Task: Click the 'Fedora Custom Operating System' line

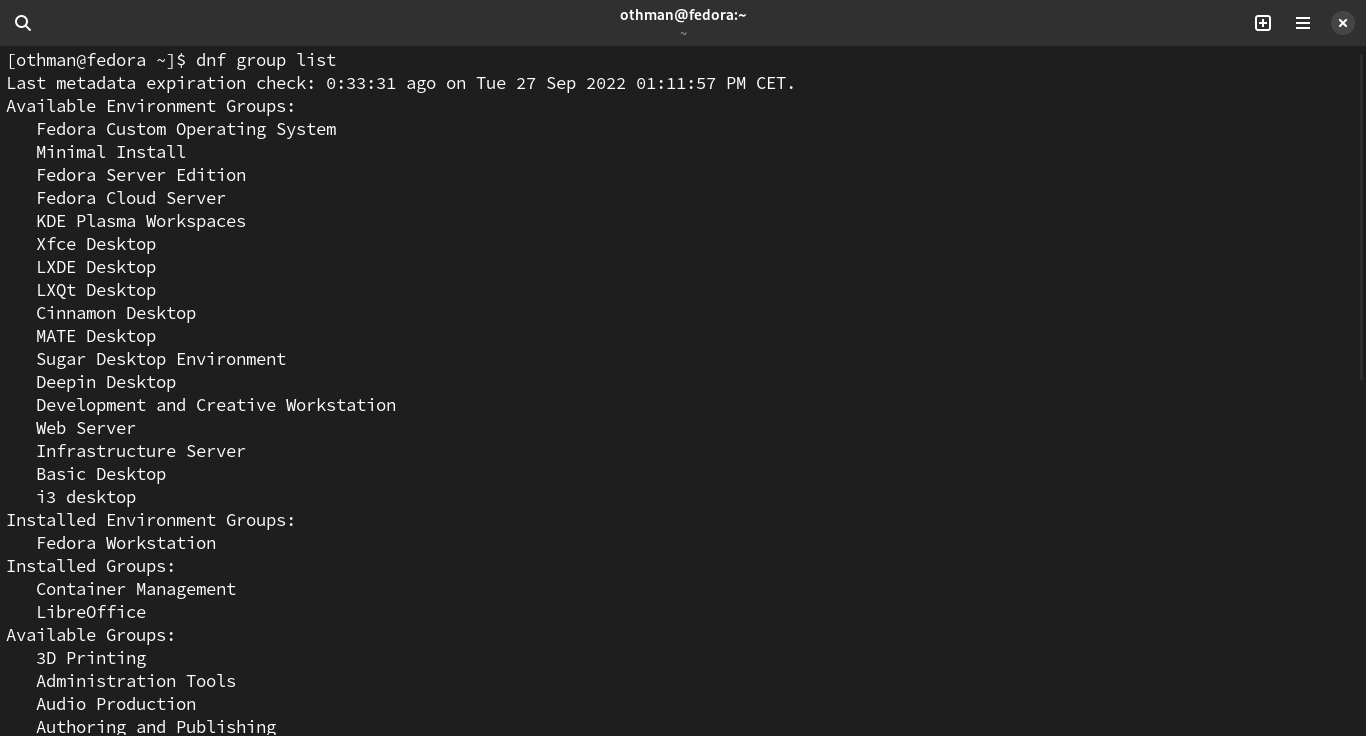Action: (186, 129)
